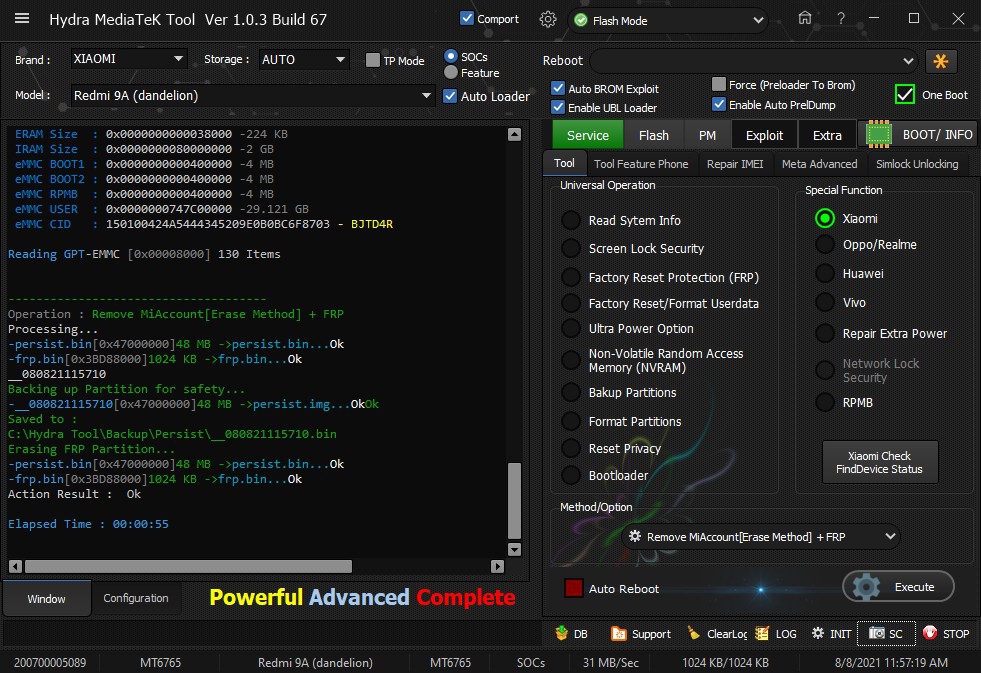Toggle Enable Auto PrelDump checkbox

click(x=719, y=104)
